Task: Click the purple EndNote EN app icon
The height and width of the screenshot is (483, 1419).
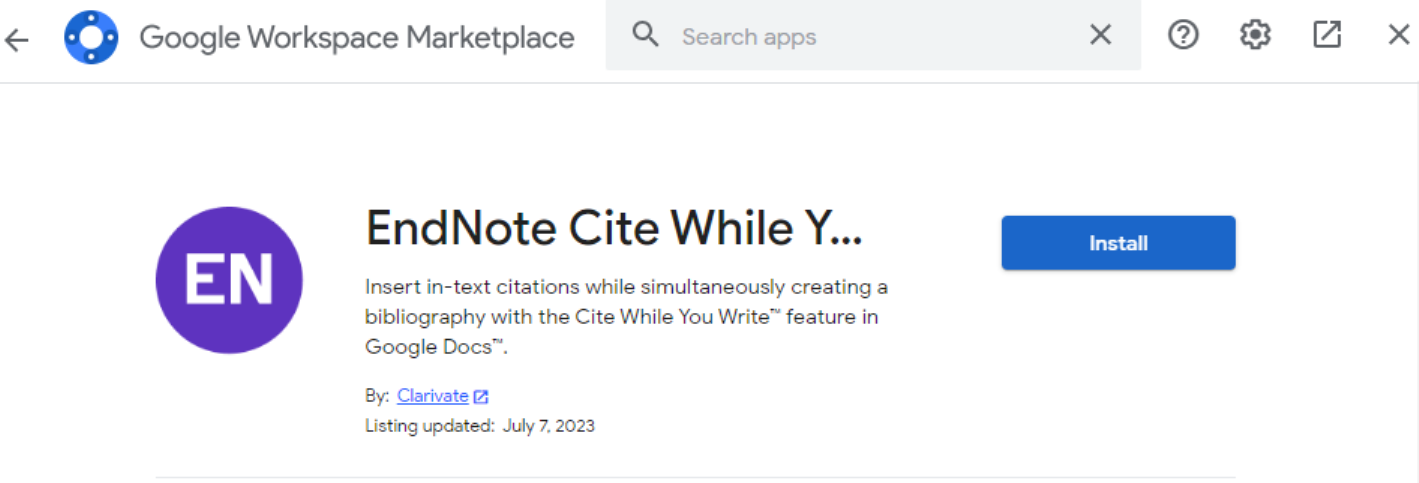Action: tap(229, 280)
